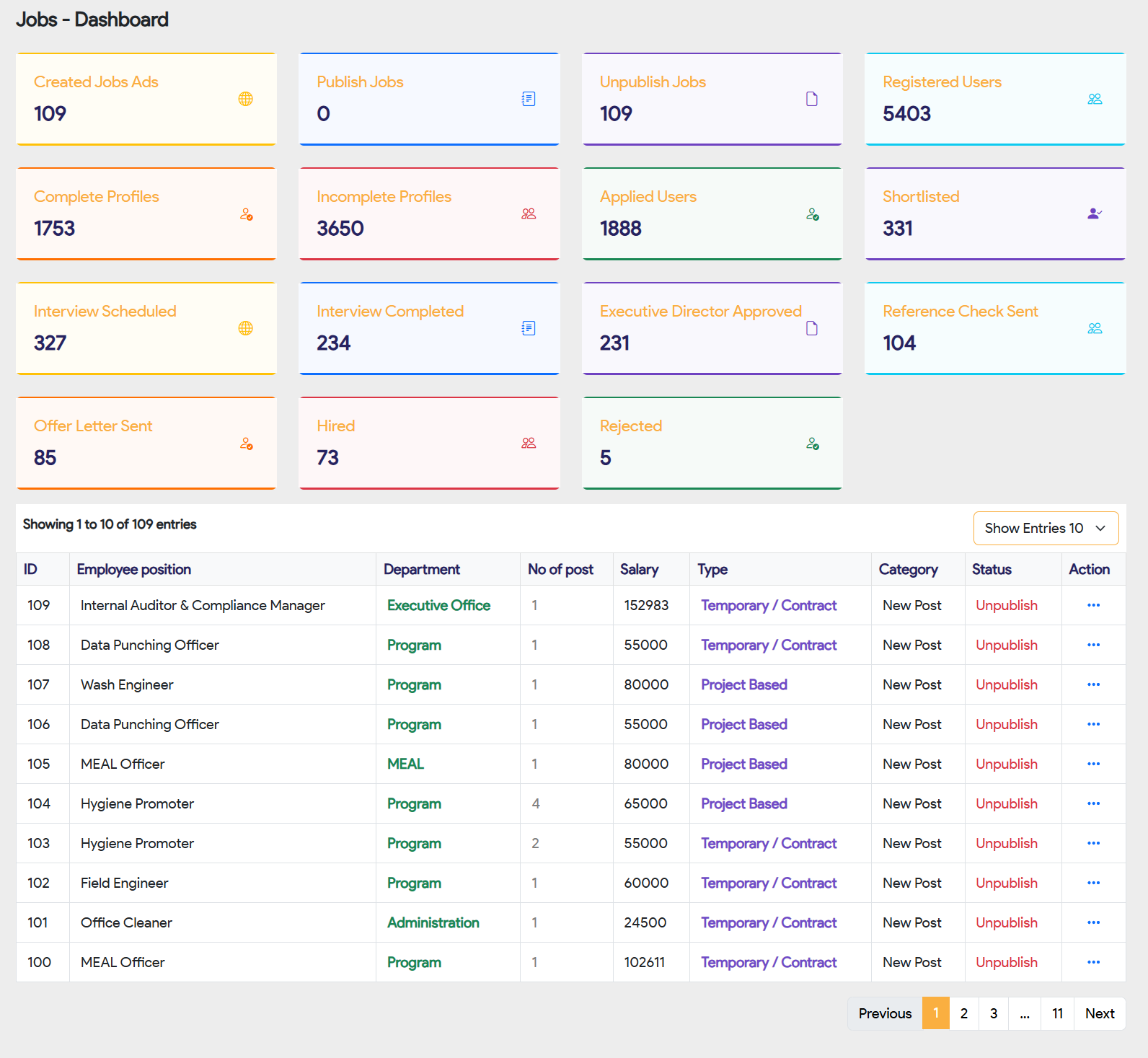Open action menu for Office Cleaner row
This screenshot has height=1058, width=1148.
1093,922
